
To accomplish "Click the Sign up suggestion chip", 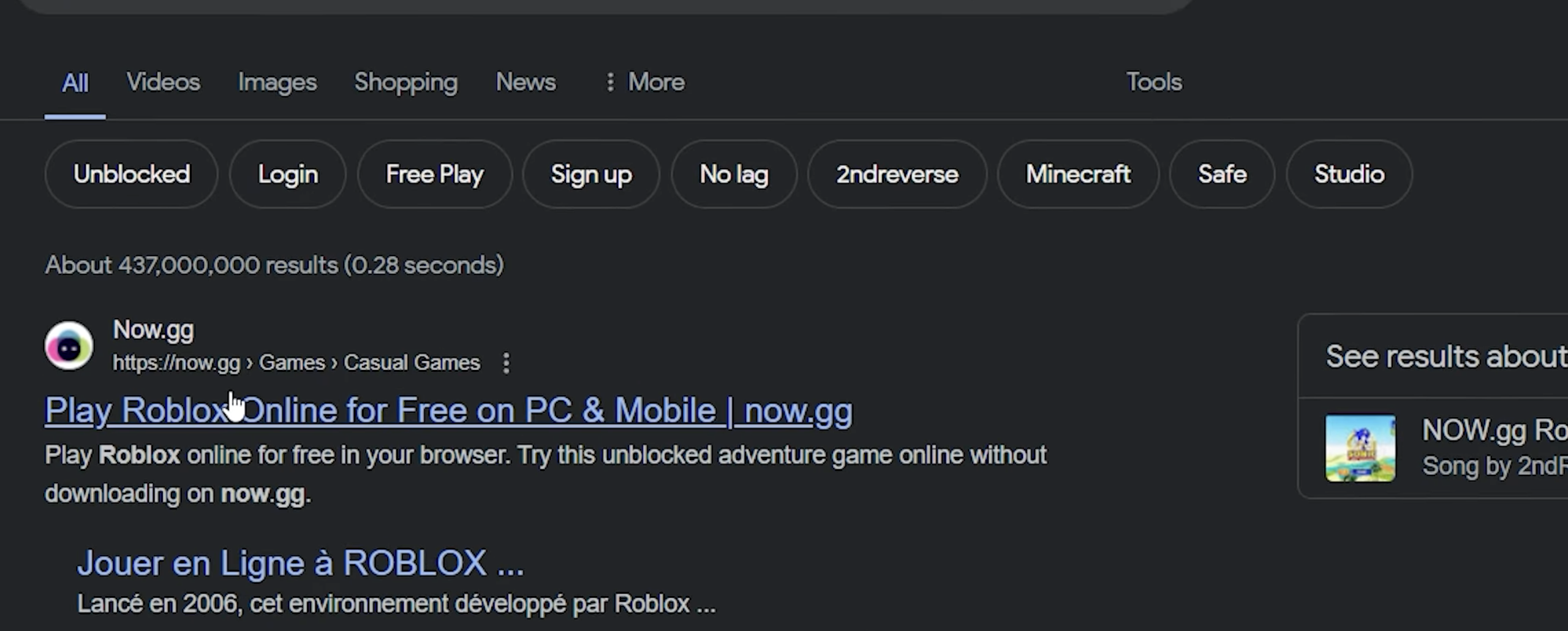I will 591,175.
